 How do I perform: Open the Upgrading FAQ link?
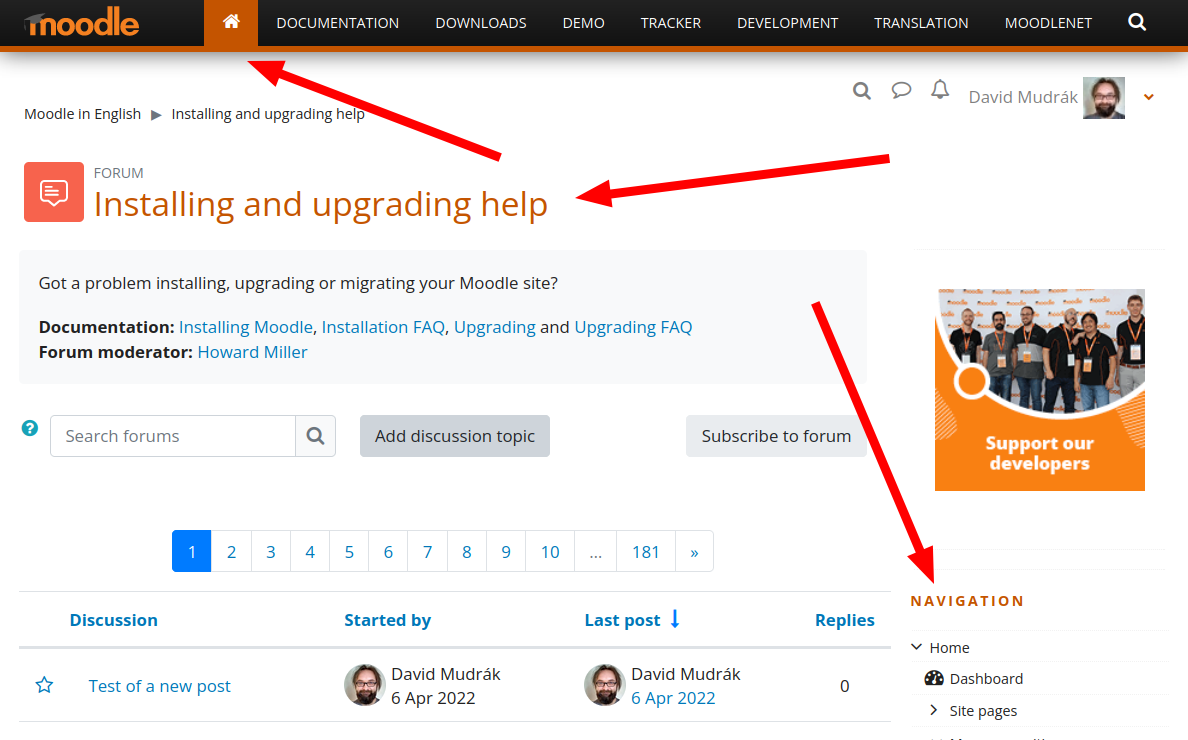pos(633,327)
